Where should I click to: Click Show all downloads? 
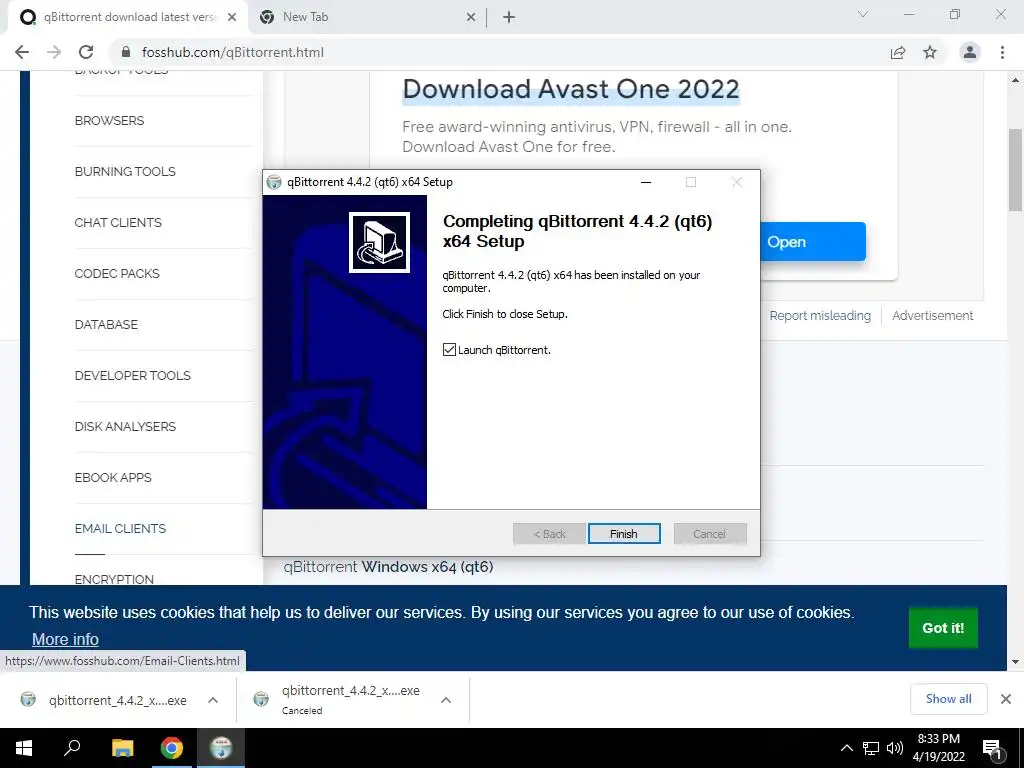[x=948, y=699]
